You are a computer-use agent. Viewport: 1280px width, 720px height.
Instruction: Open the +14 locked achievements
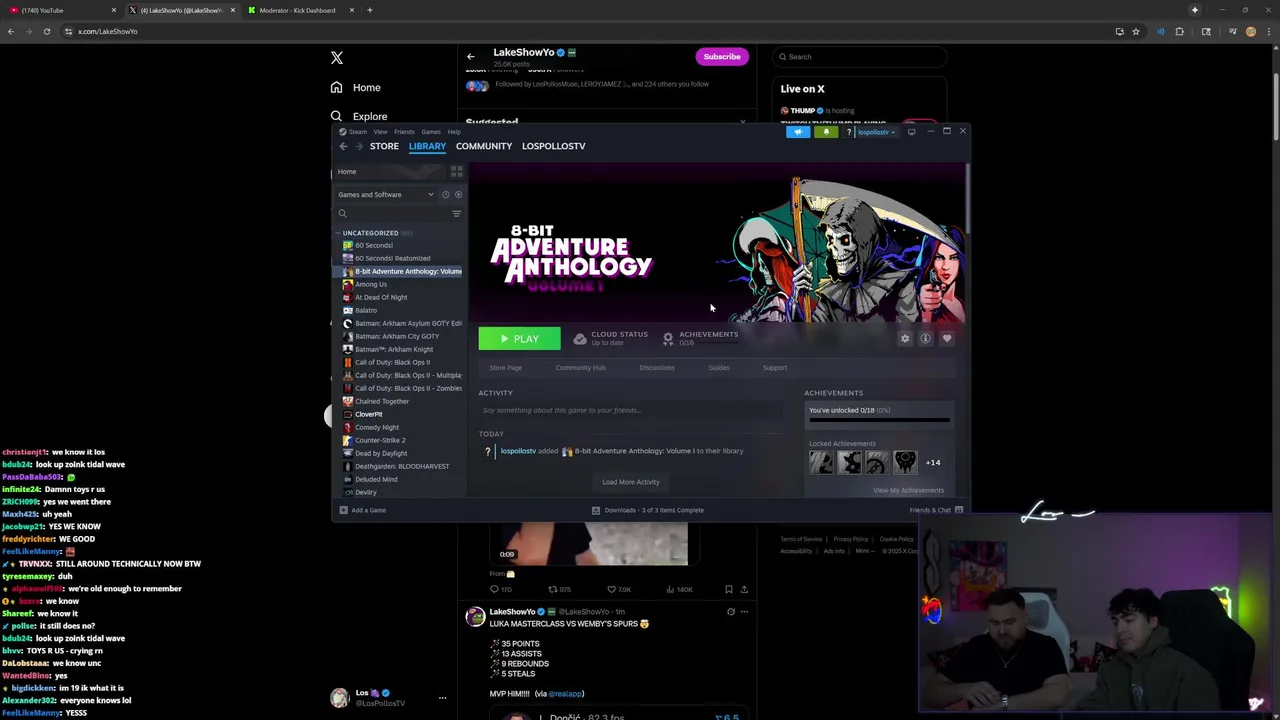pos(933,463)
